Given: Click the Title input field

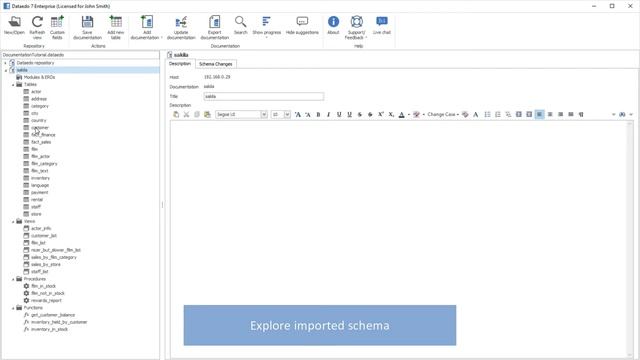Looking at the screenshot, I should pos(264,96).
